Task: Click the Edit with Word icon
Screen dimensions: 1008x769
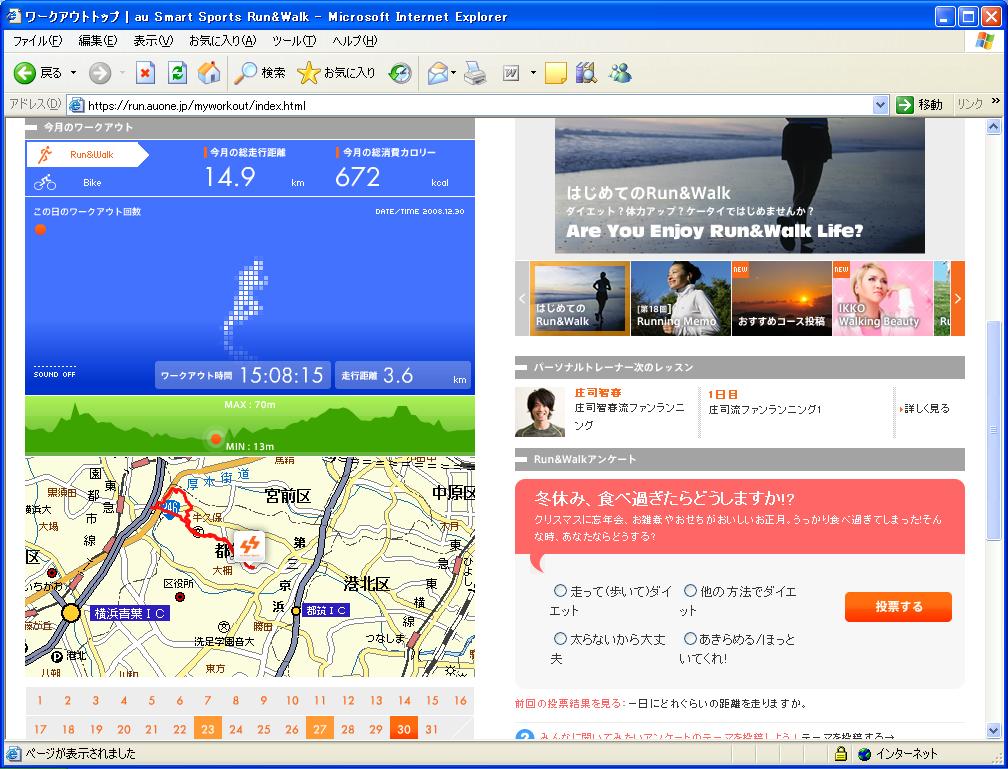Action: (511, 73)
